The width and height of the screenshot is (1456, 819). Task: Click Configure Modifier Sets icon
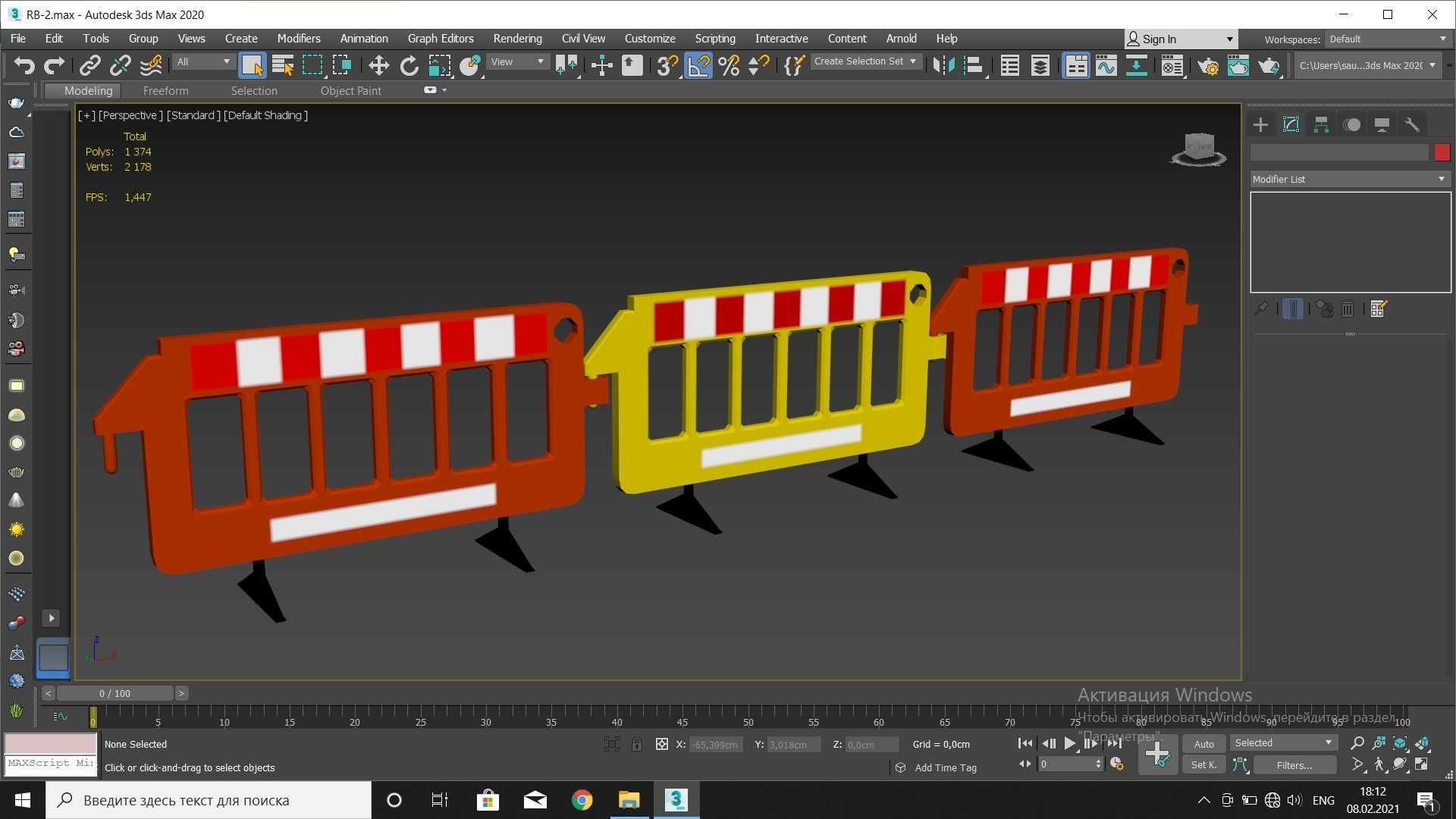click(x=1379, y=309)
